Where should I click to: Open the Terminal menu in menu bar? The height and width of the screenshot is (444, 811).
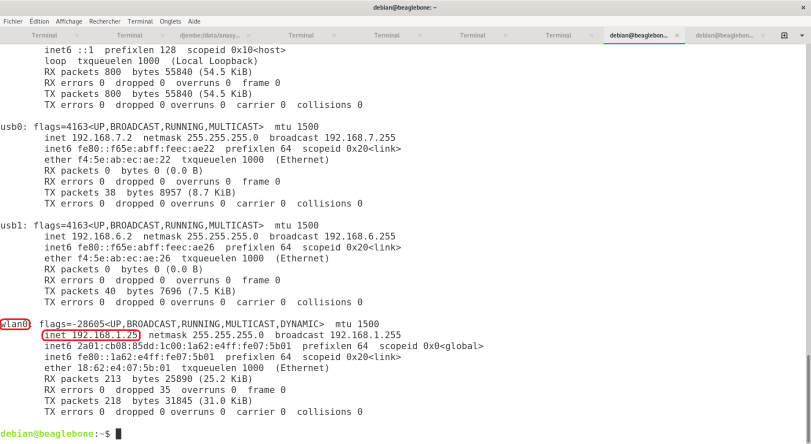(140, 21)
